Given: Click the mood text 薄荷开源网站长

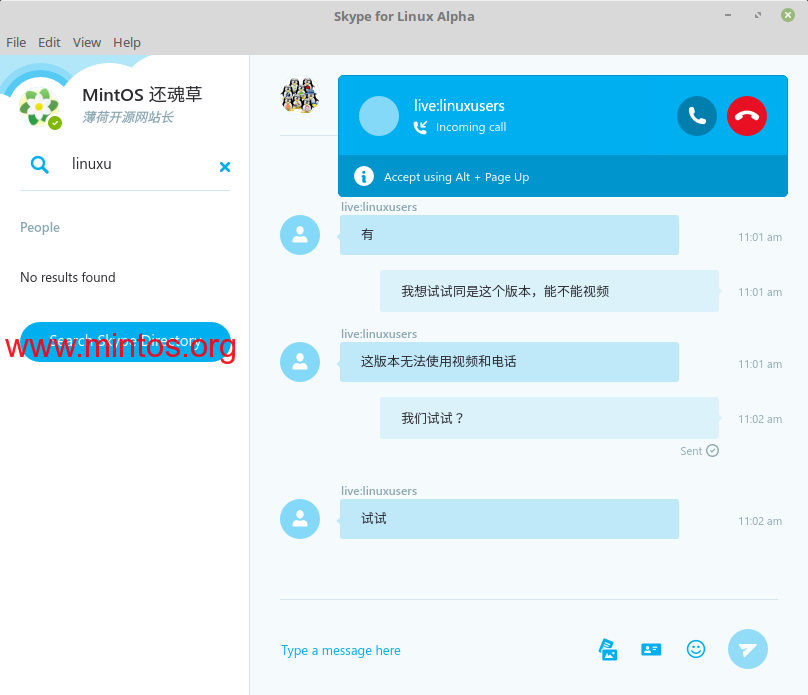Looking at the screenshot, I should [128, 117].
